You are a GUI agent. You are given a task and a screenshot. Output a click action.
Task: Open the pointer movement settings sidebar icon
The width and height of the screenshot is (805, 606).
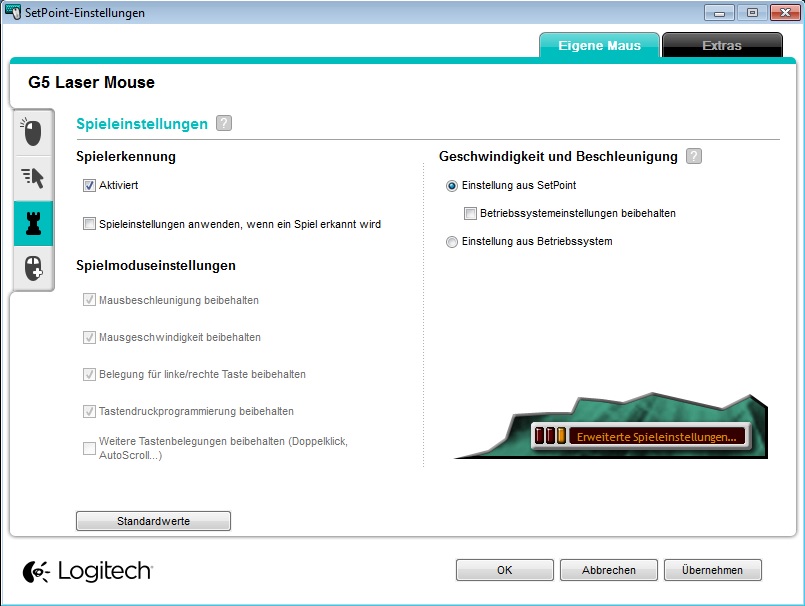point(33,178)
